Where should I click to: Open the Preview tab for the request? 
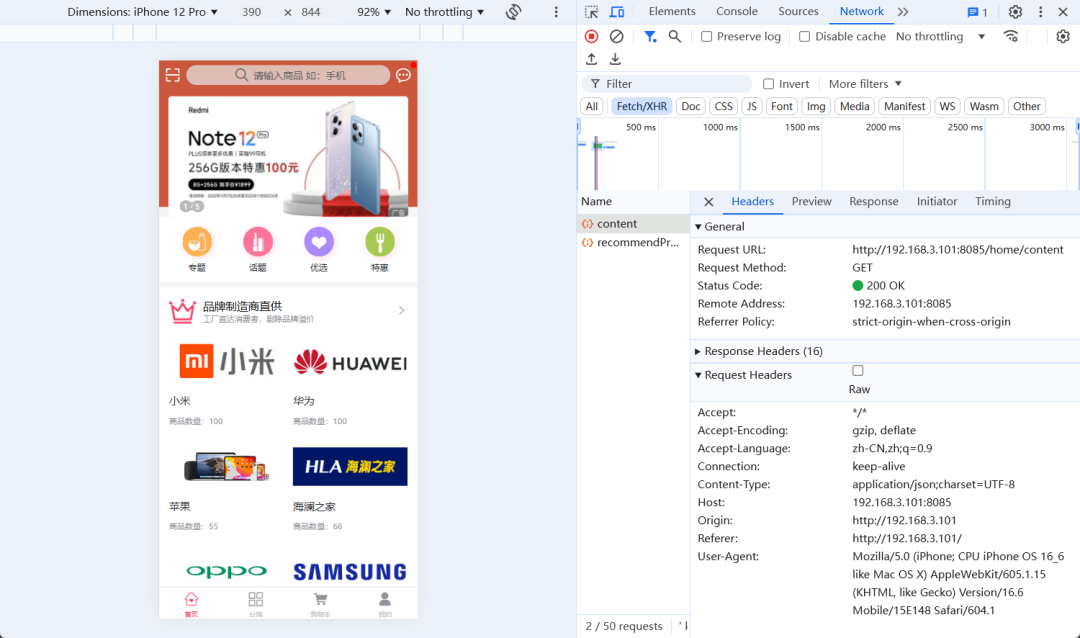(811, 201)
